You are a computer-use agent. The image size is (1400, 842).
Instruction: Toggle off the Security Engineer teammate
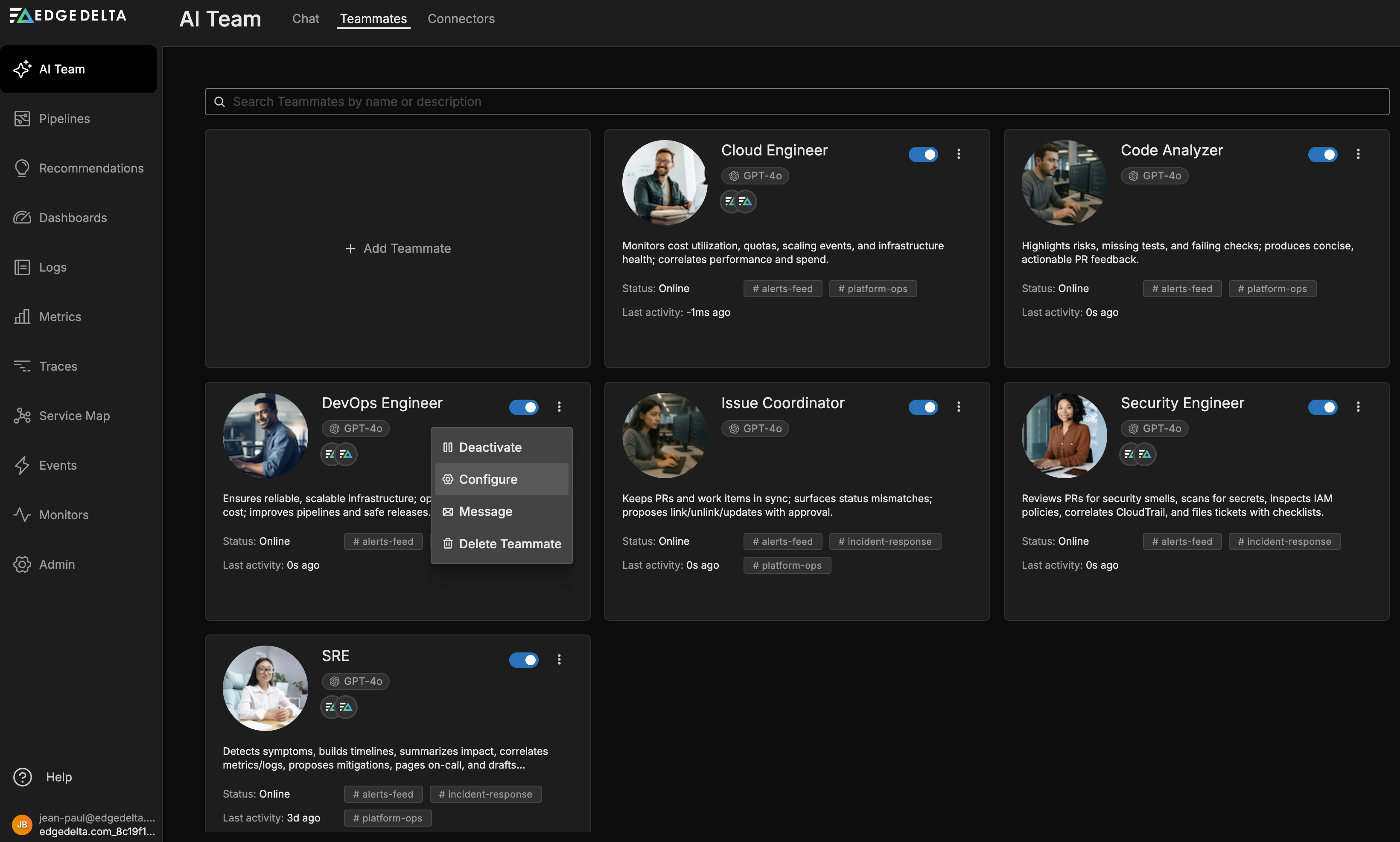click(x=1322, y=407)
